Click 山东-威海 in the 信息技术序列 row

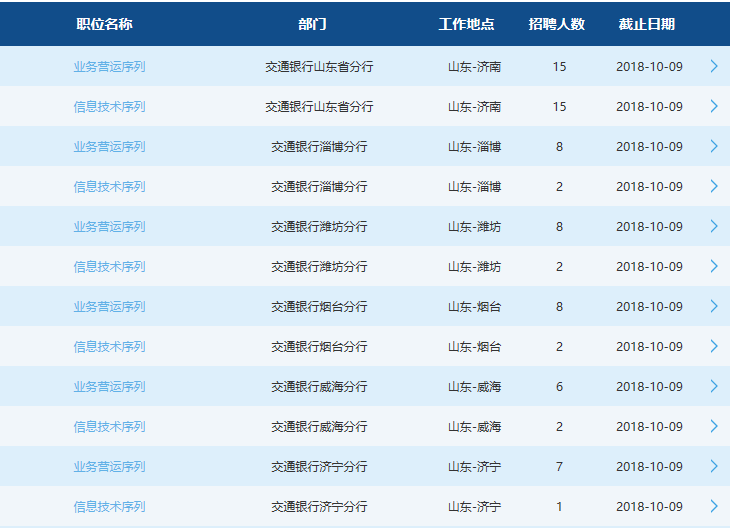tap(475, 427)
